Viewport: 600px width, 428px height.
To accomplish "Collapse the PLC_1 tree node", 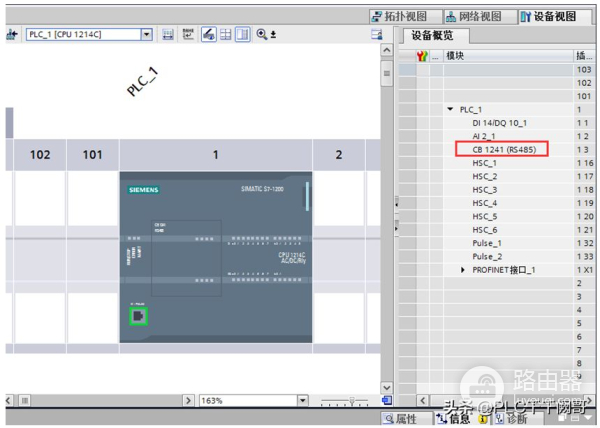I will pos(450,109).
